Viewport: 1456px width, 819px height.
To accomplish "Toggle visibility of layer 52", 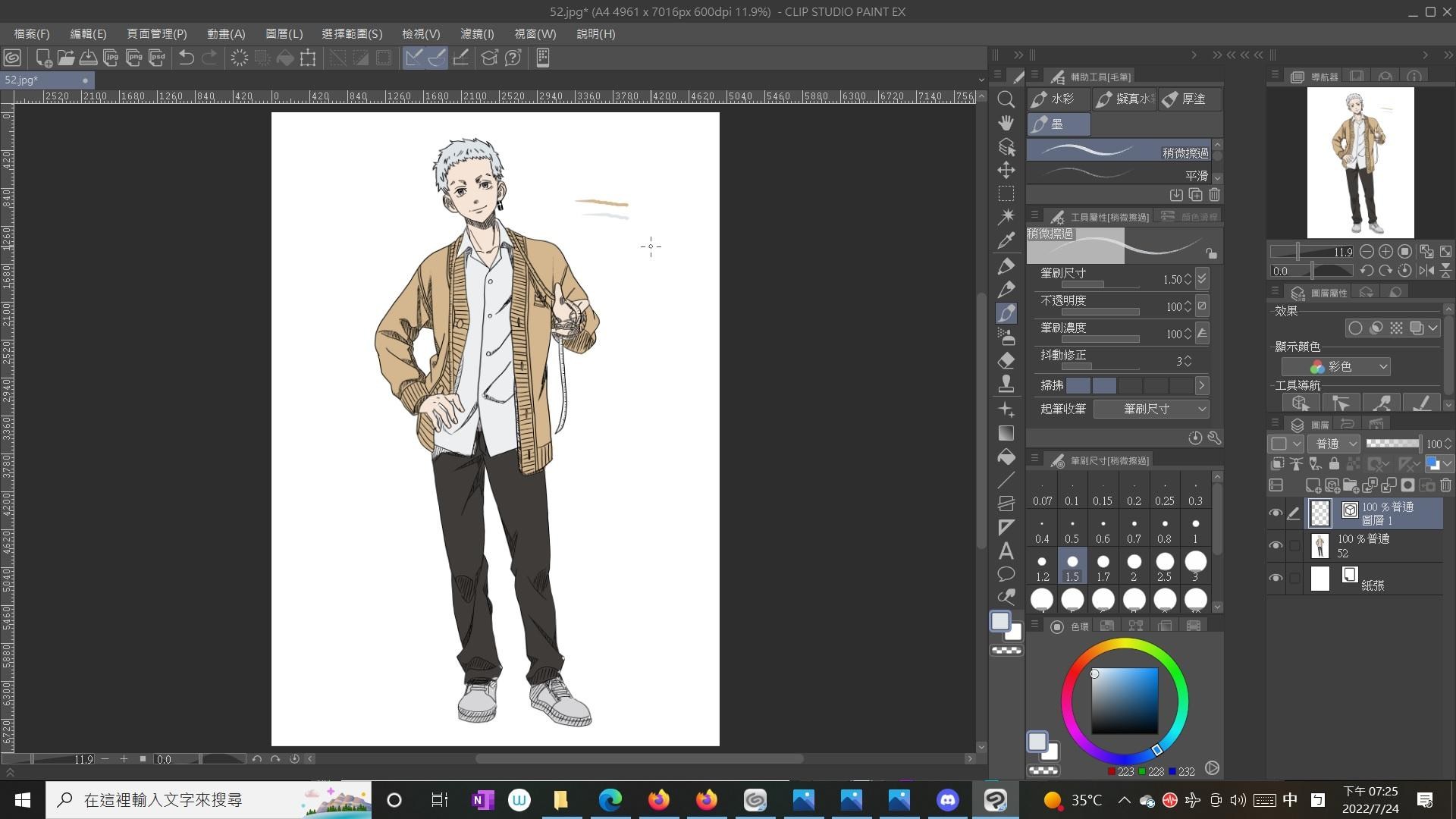I will pos(1276,546).
